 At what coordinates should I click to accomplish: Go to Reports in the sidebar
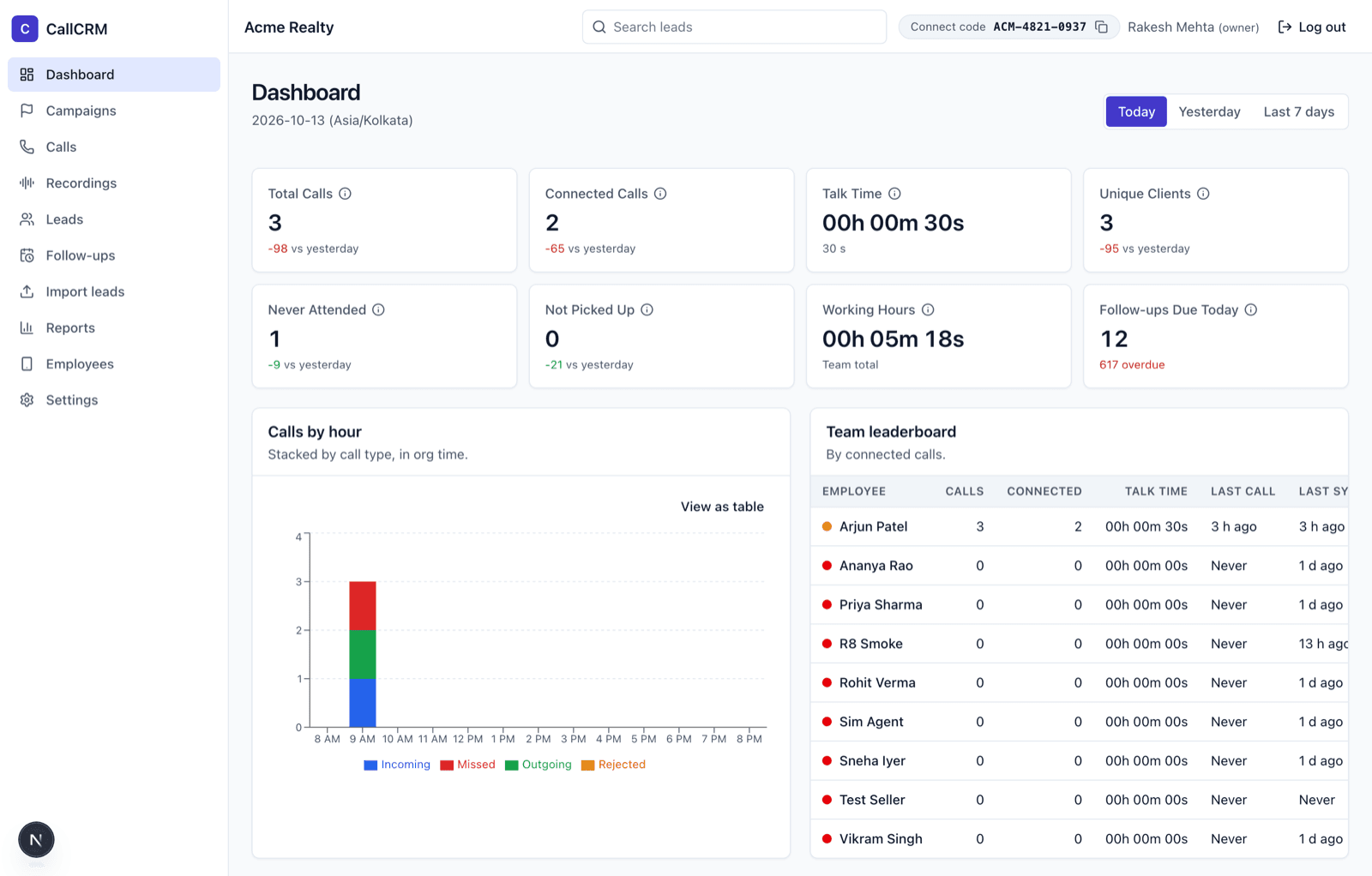point(114,327)
